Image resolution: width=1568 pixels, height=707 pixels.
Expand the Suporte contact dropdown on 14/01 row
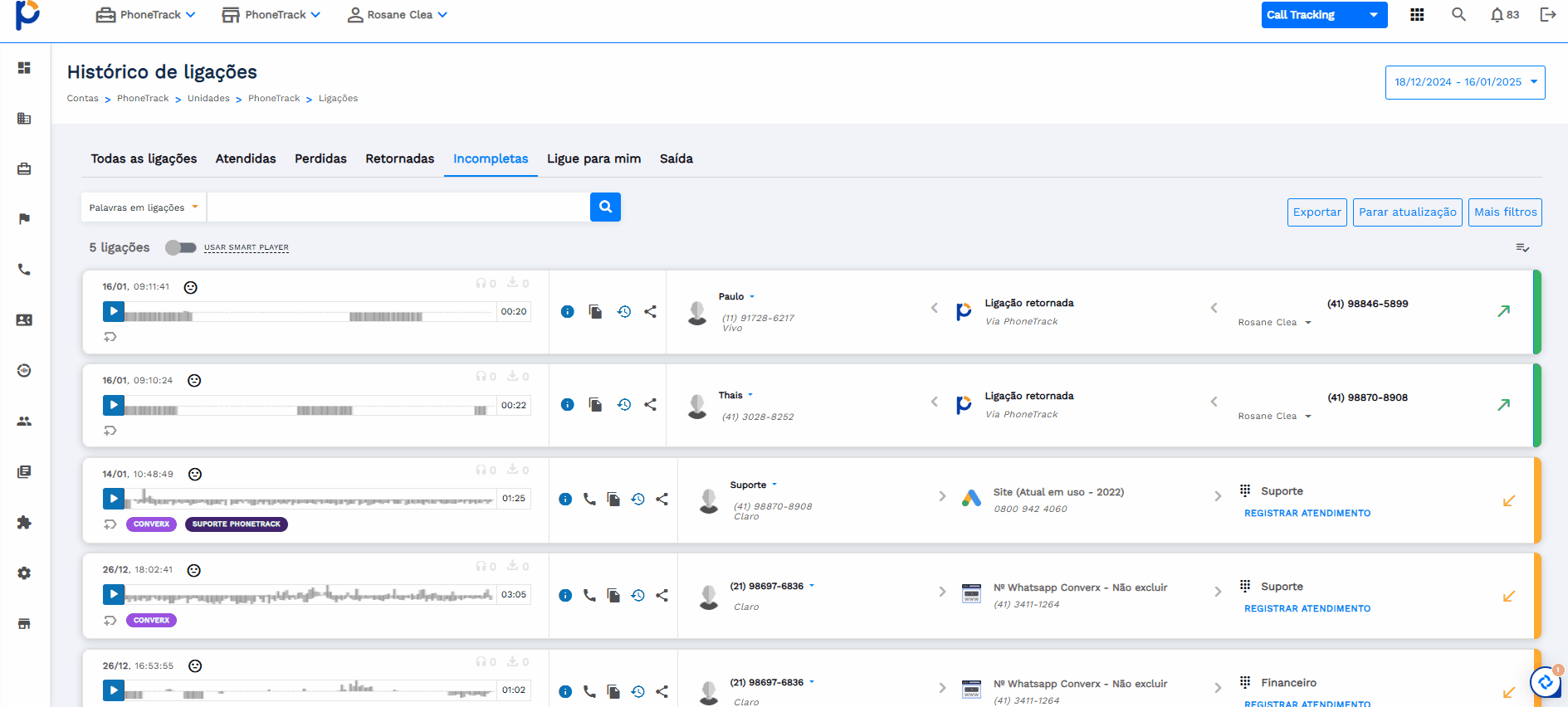774,485
